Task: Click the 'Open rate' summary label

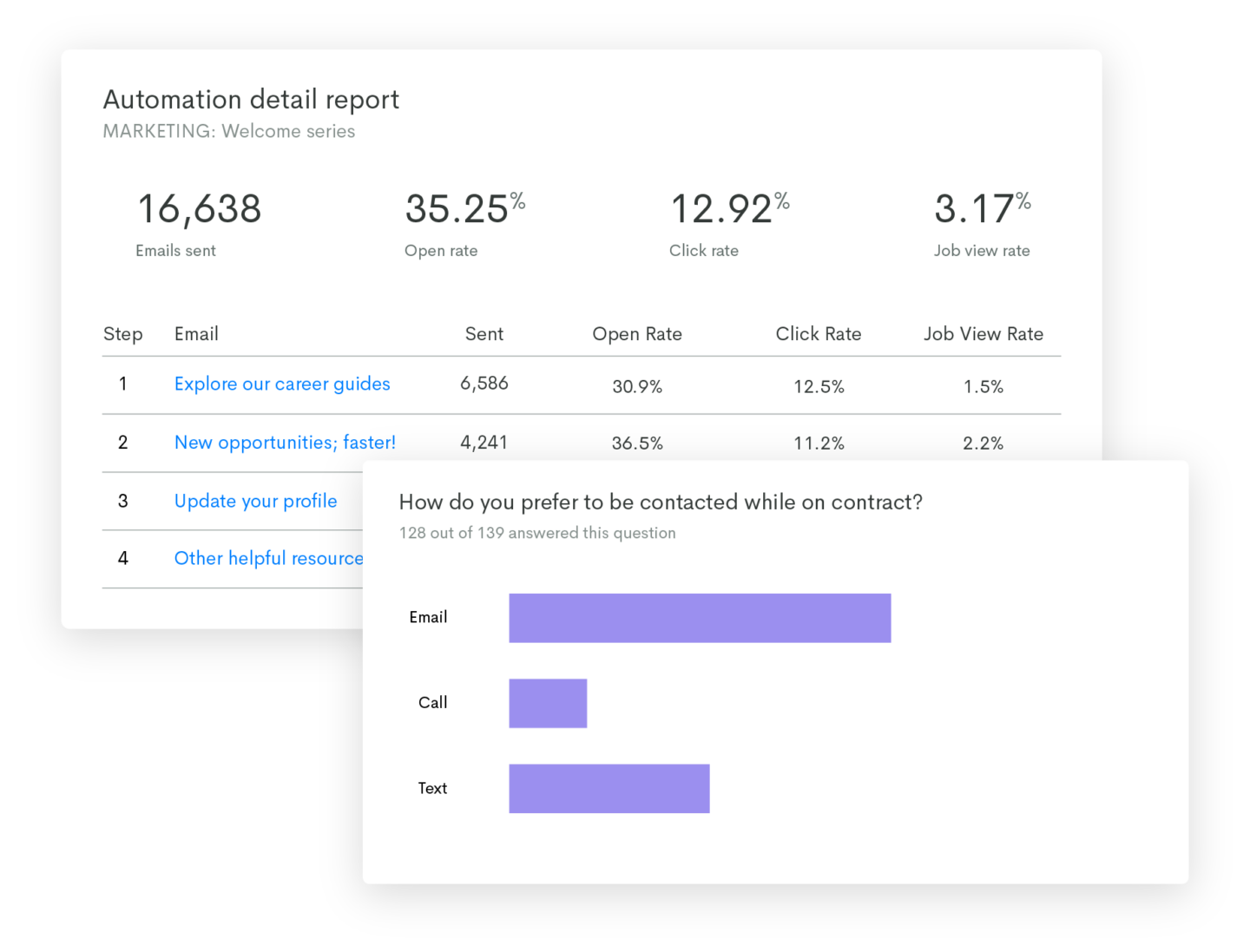Action: point(441,251)
